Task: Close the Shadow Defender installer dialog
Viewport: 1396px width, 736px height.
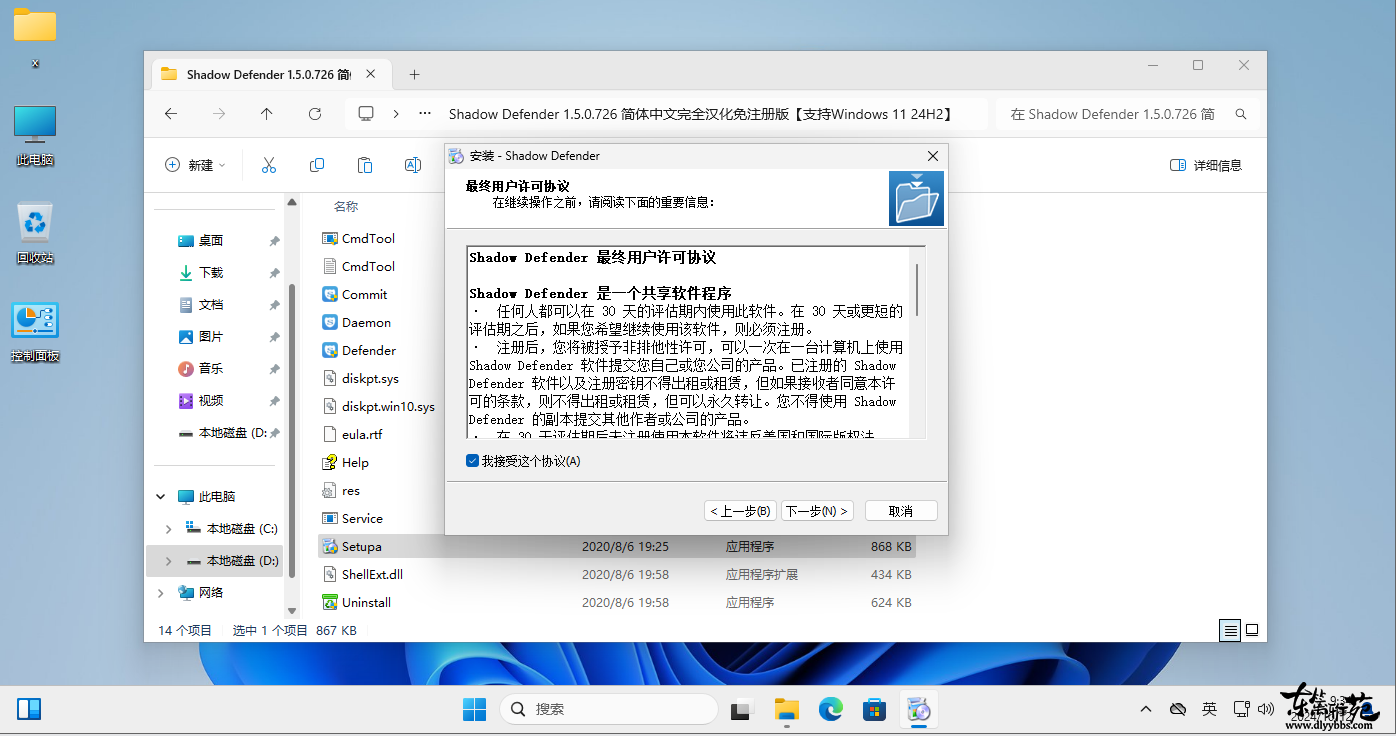Action: tap(932, 156)
